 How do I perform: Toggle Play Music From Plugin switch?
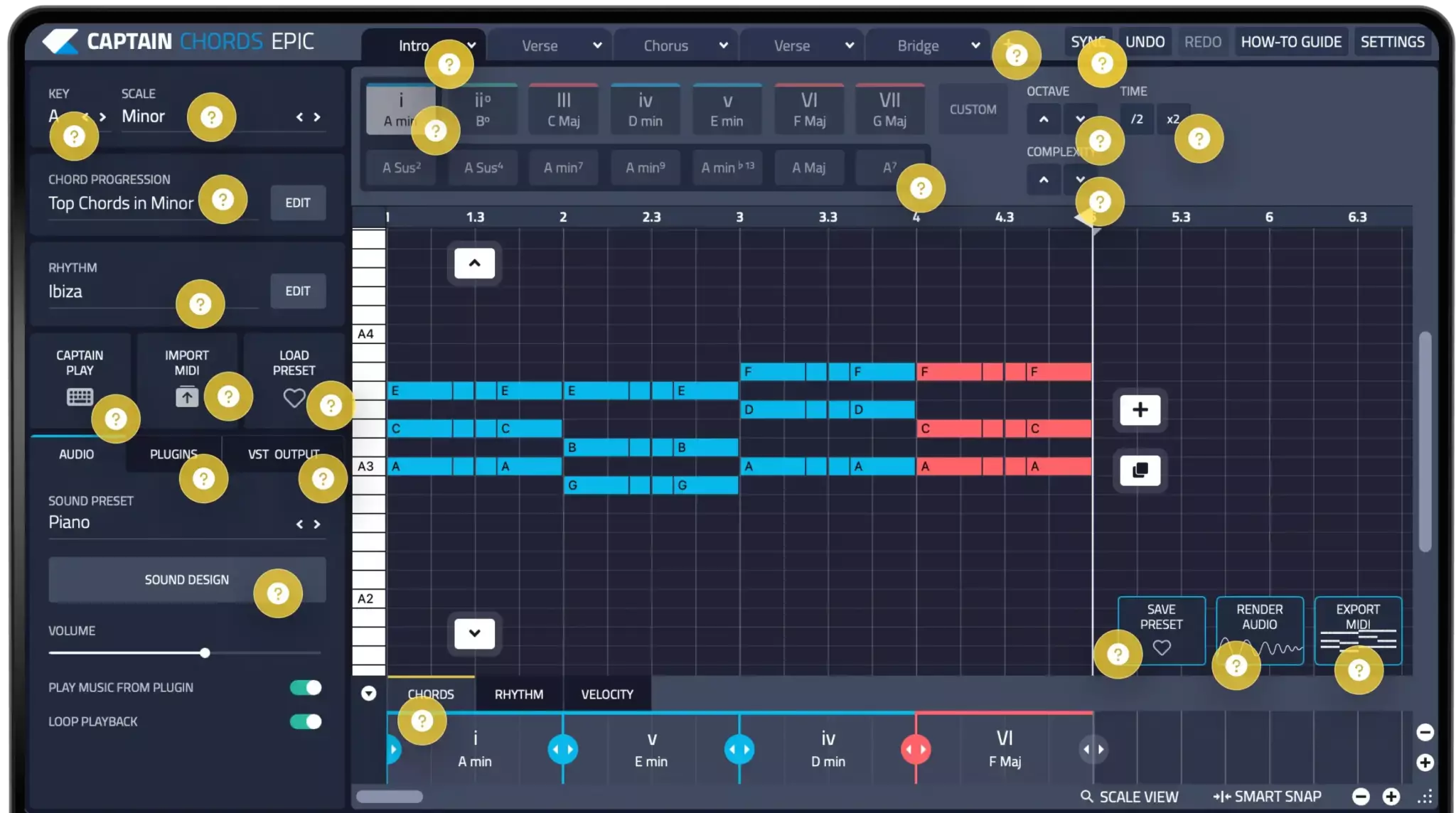pyautogui.click(x=306, y=687)
